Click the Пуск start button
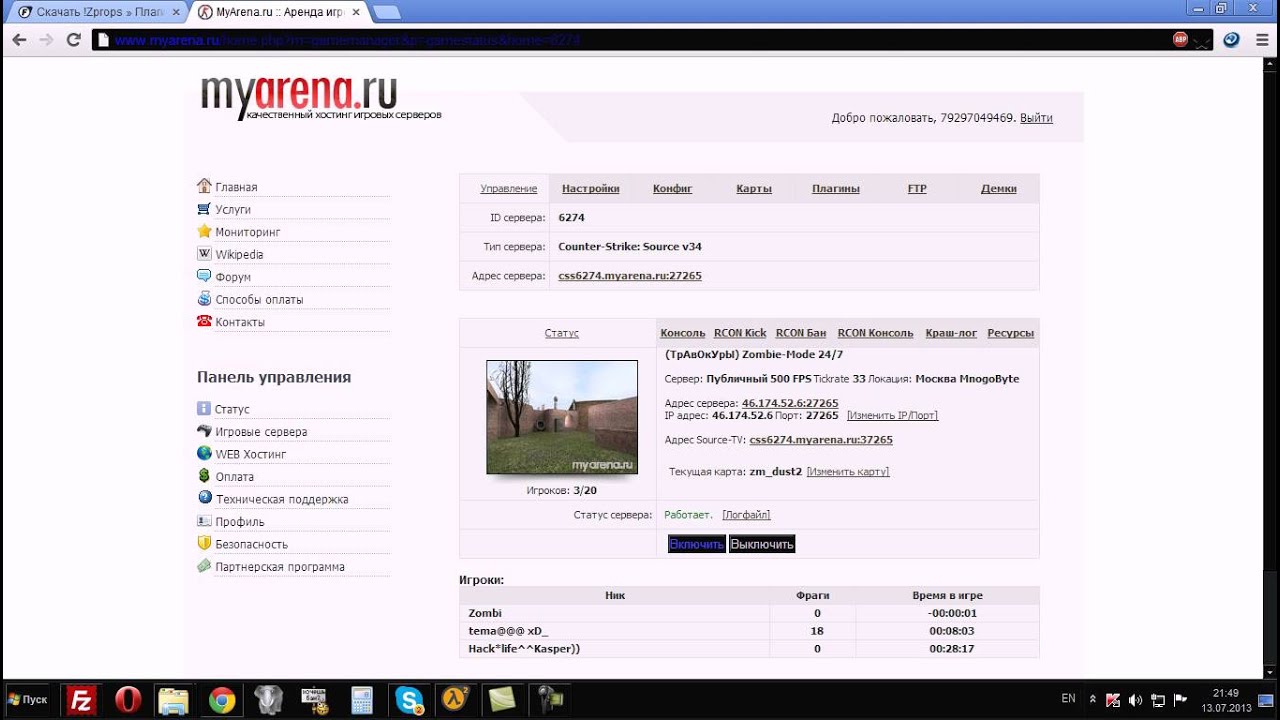This screenshot has height=720, width=1280. pyautogui.click(x=27, y=700)
